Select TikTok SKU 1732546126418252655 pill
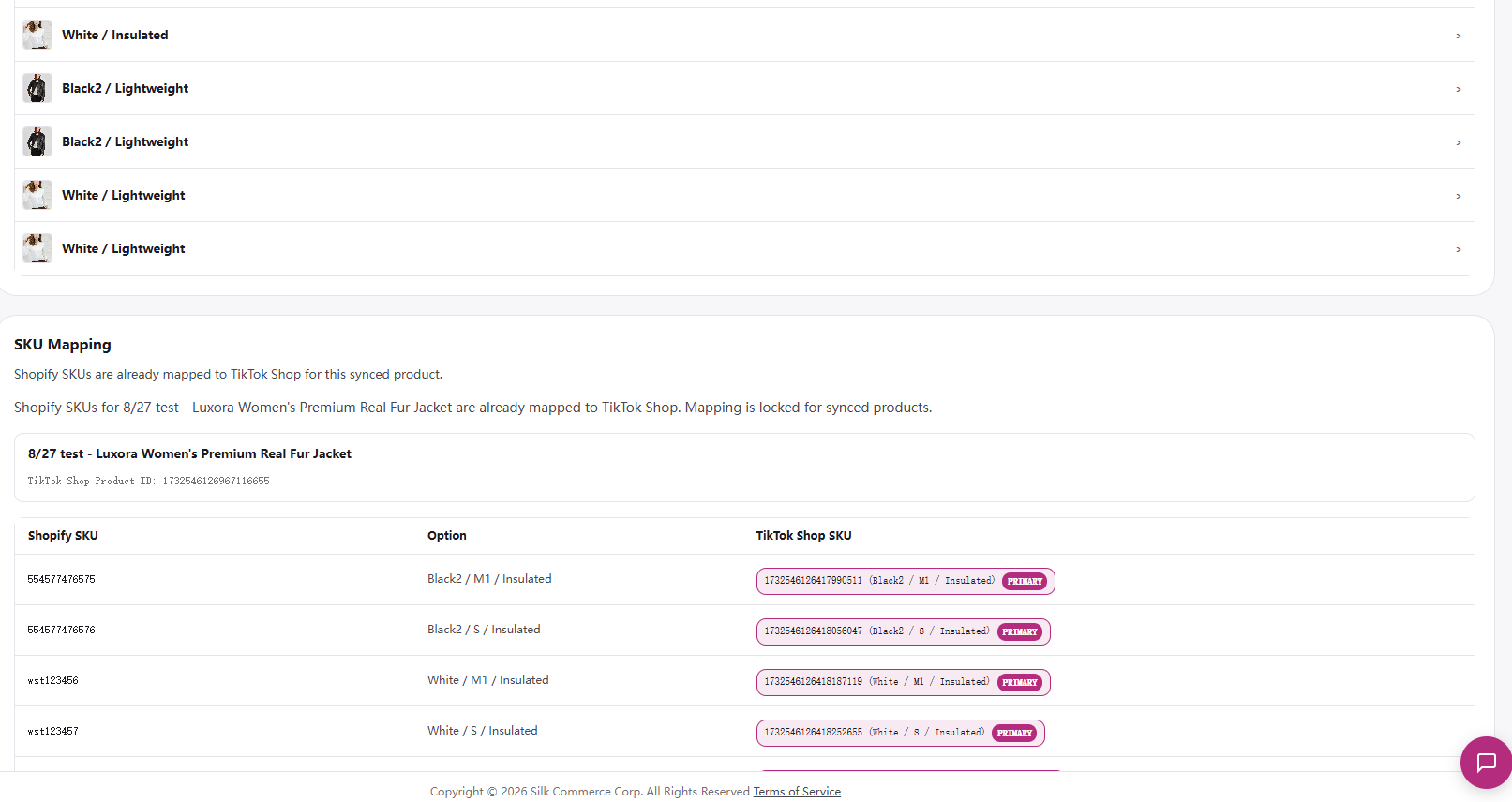This screenshot has width=1512, height=802. pos(900,733)
